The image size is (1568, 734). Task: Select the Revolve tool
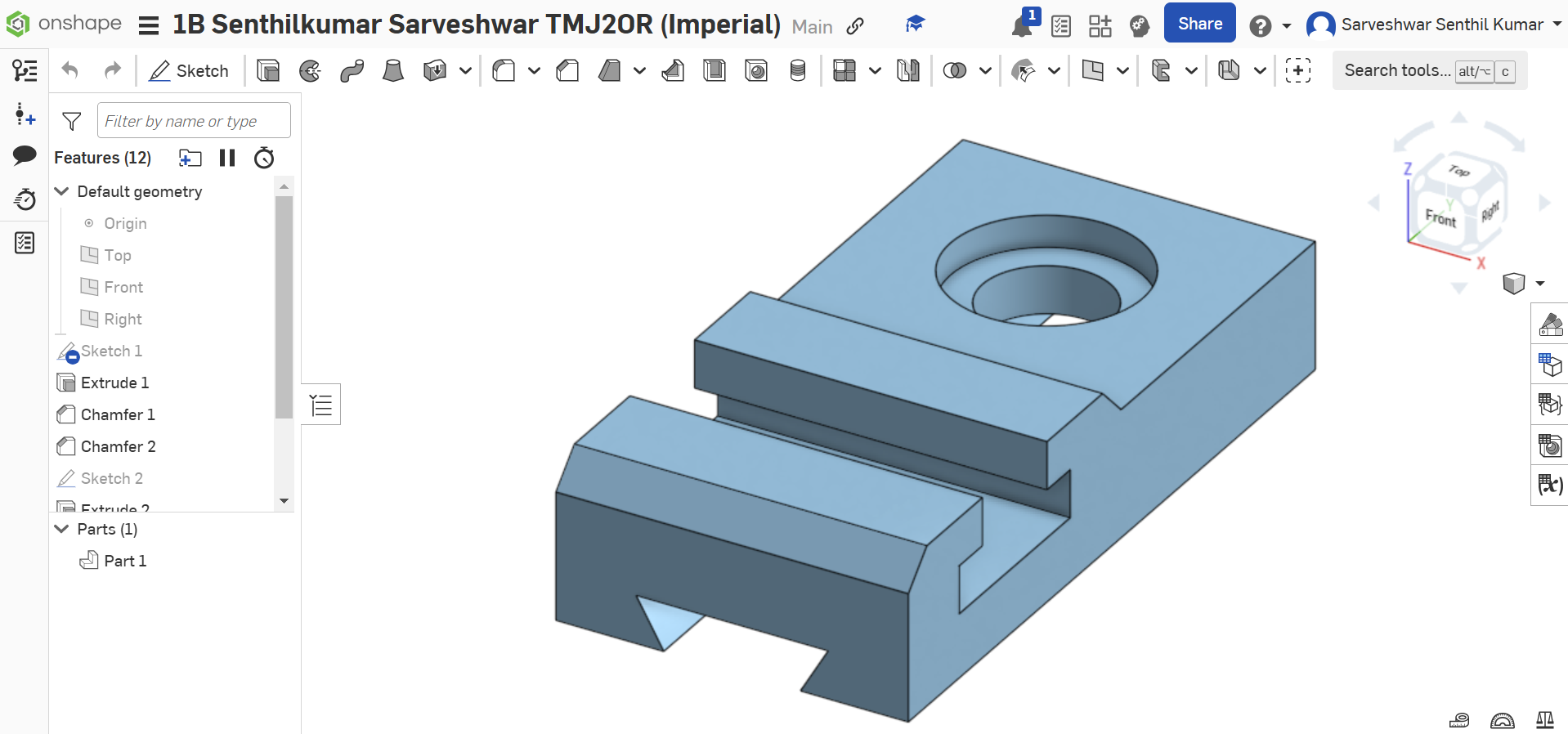[310, 71]
